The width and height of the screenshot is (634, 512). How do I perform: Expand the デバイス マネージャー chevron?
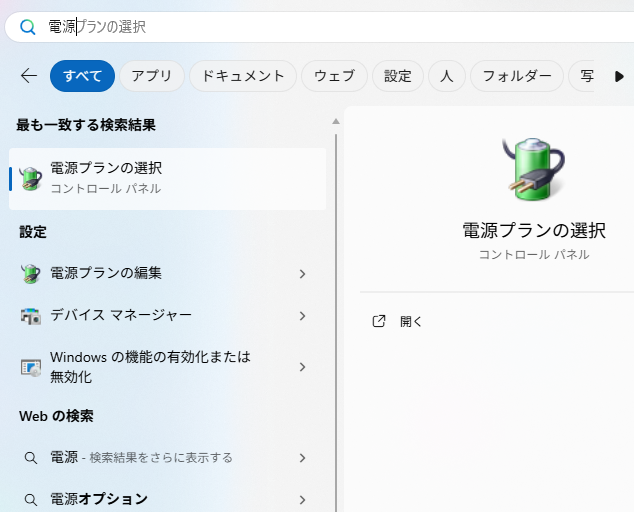(x=302, y=316)
